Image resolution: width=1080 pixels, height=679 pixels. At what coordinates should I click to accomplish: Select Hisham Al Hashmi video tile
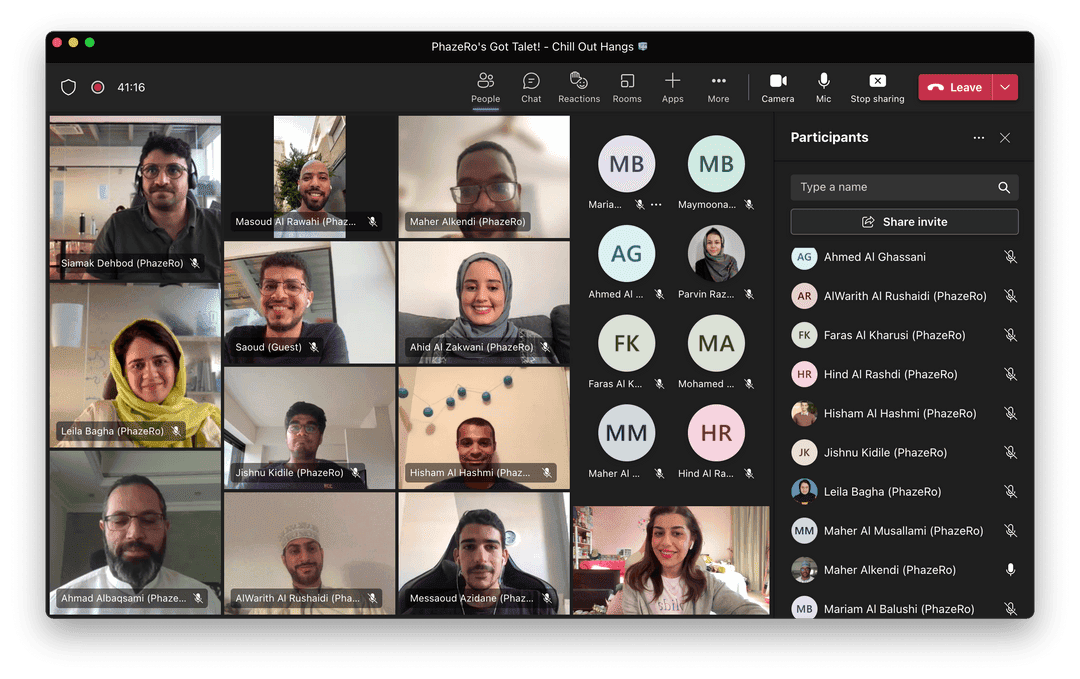point(484,428)
